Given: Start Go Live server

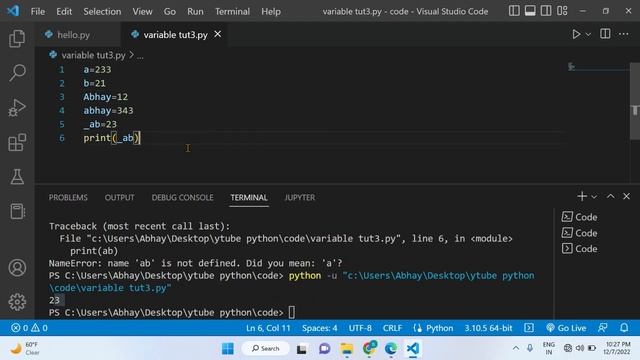Looking at the screenshot, I should (566, 328).
